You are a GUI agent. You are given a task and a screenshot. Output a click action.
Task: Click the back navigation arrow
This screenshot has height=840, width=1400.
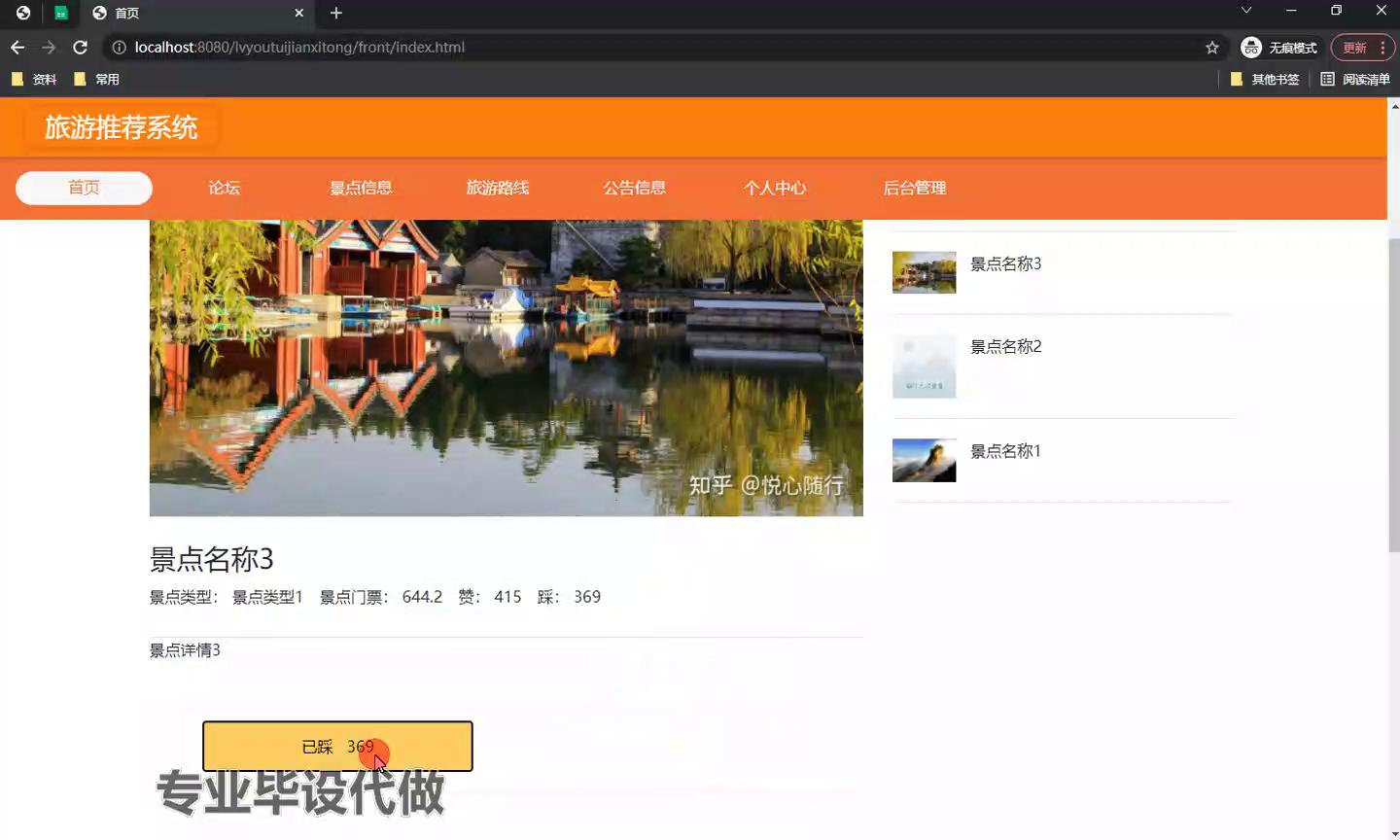point(17,47)
